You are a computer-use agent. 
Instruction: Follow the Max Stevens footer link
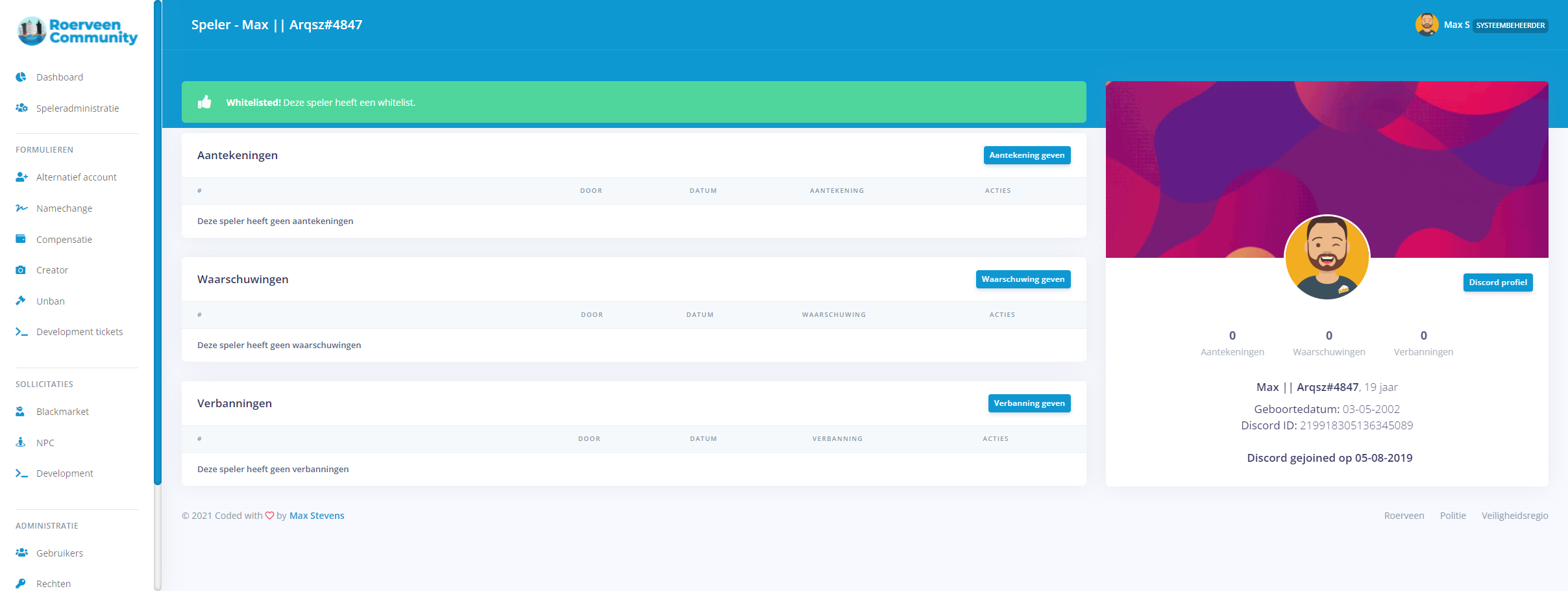click(317, 516)
